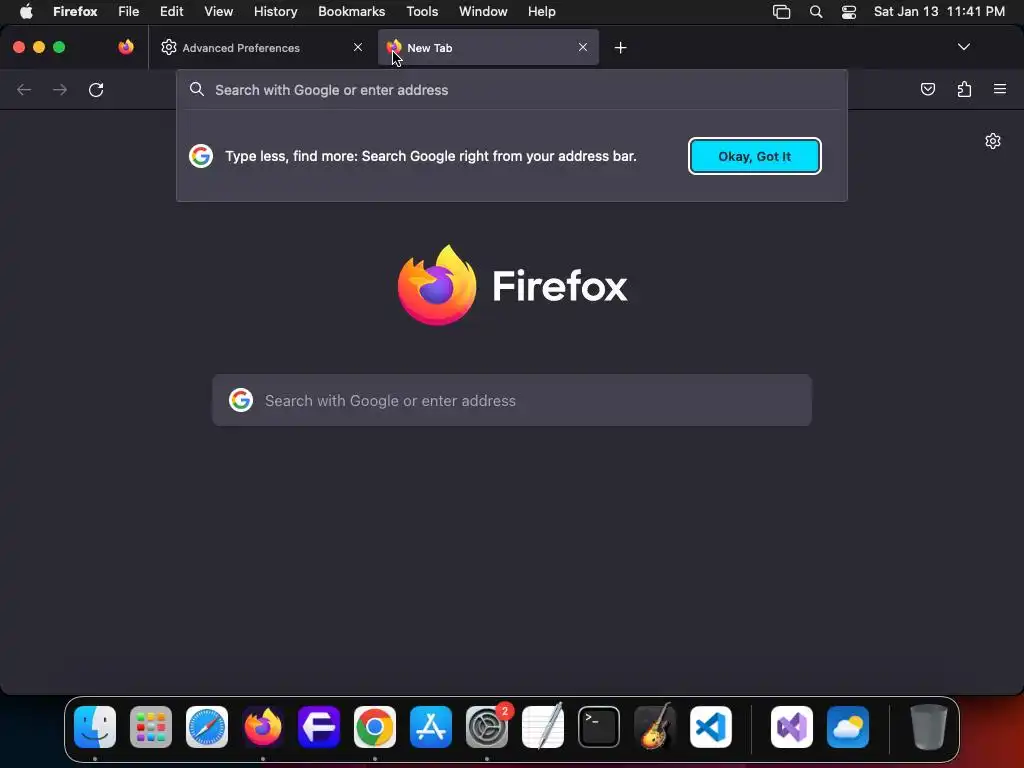Screen dimensions: 1024x768
Task: Launch Google Chrome from the Dock
Action: (375, 727)
